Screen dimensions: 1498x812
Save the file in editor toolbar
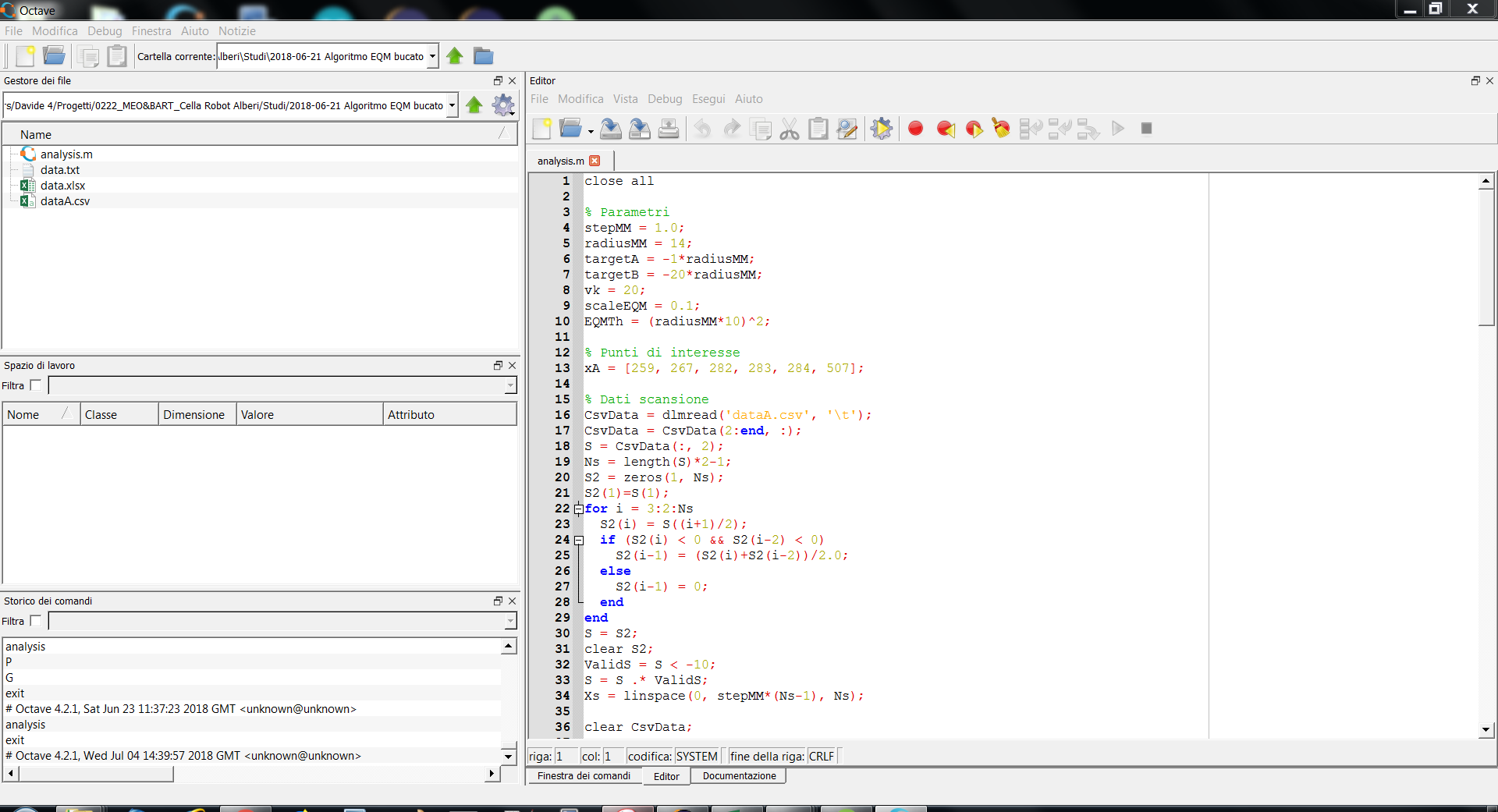coord(611,129)
